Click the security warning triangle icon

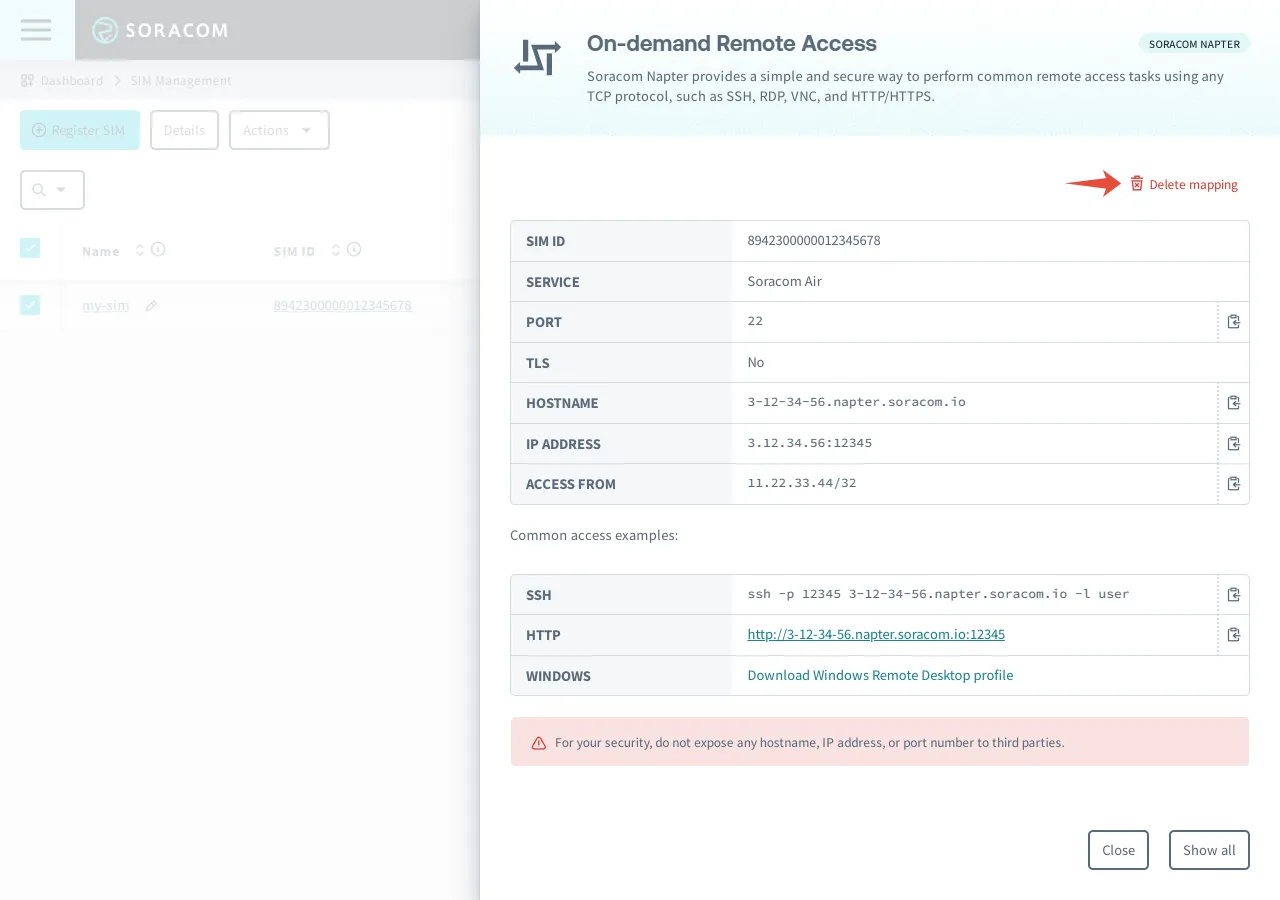point(539,743)
